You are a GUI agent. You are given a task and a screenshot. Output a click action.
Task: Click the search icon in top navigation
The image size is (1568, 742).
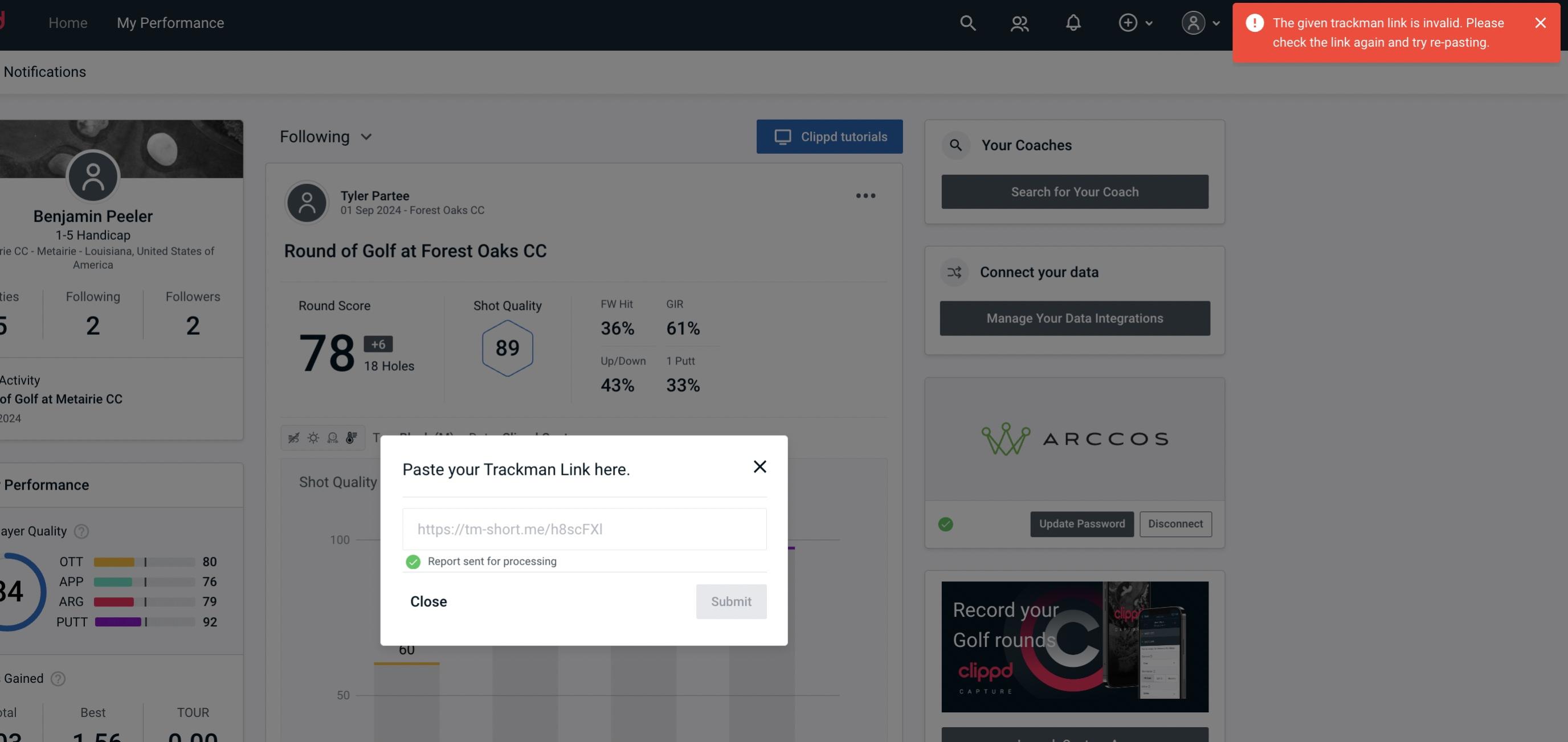click(x=966, y=22)
